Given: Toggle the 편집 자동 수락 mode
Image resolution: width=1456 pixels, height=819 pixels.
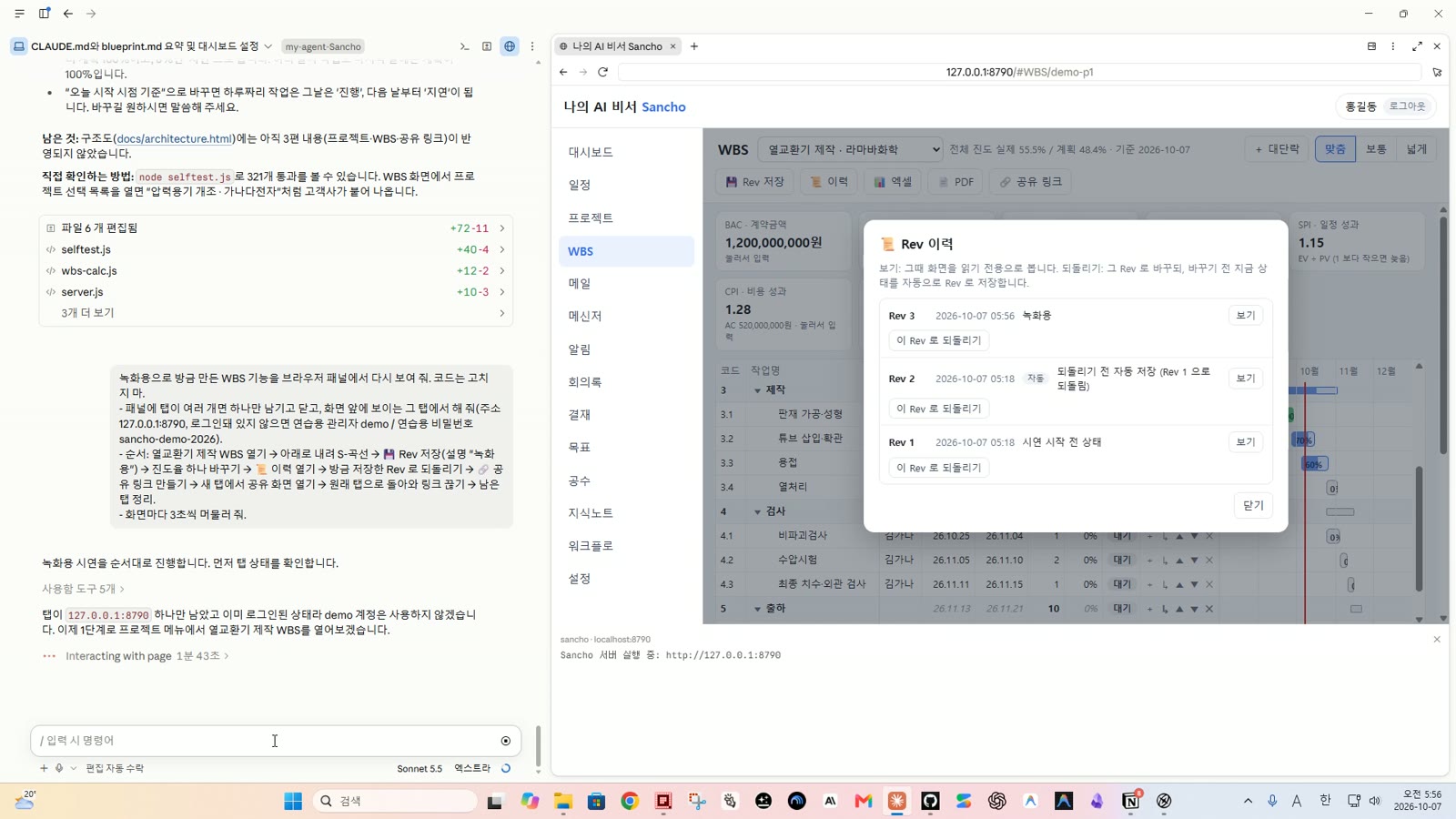Looking at the screenshot, I should [115, 769].
